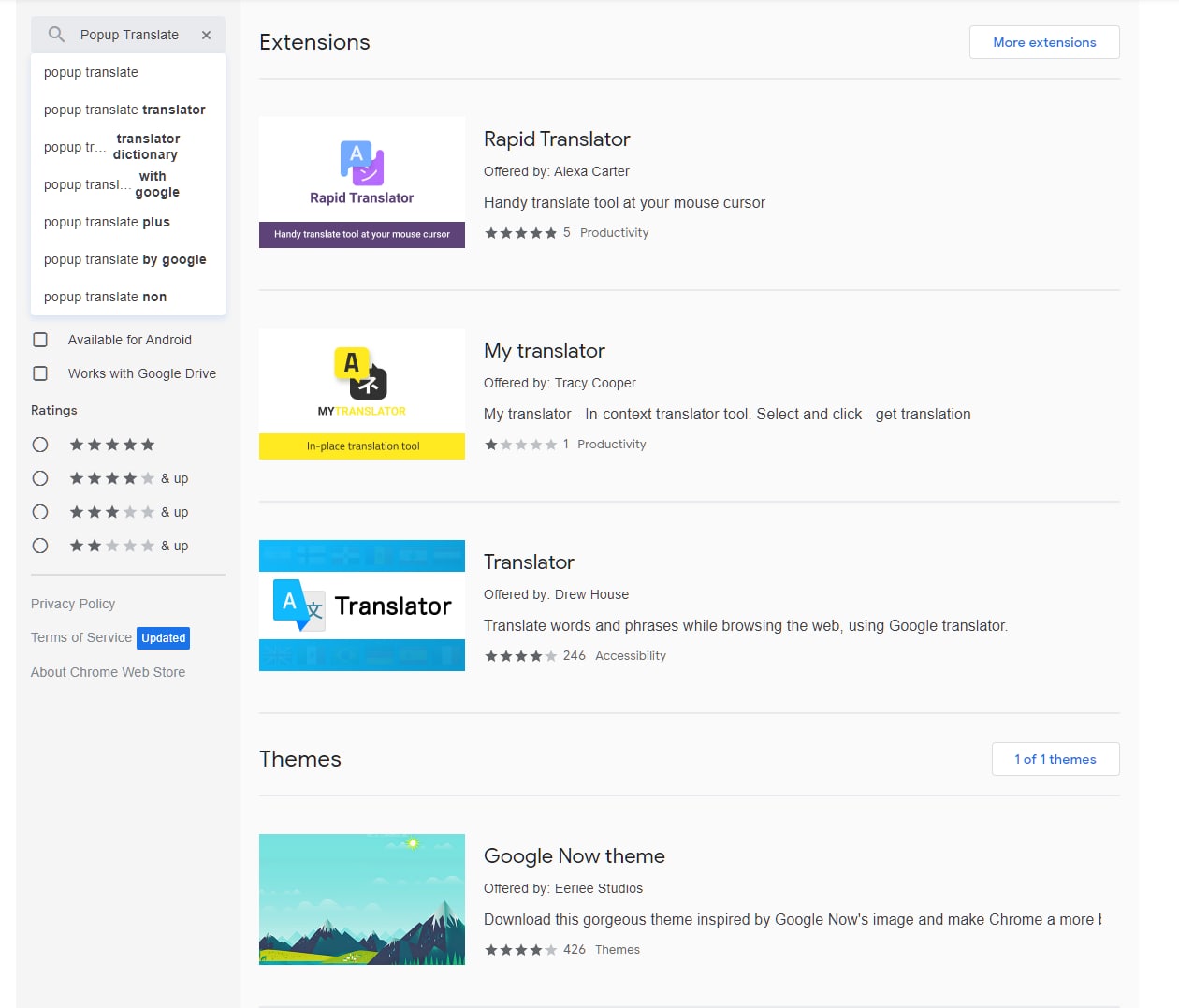Viewport: 1179px width, 1008px height.
Task: Select suggestion 'popup translate by google'
Action: [x=128, y=259]
